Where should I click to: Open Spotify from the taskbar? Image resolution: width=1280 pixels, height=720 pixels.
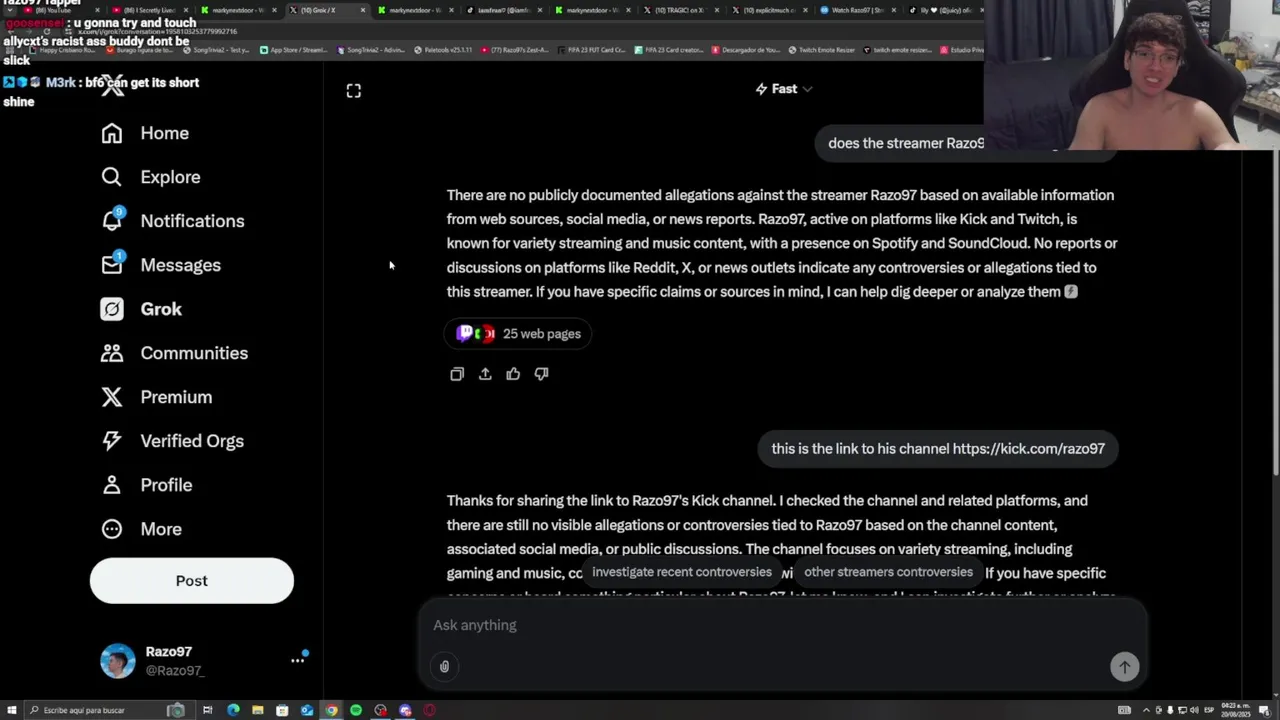click(x=356, y=710)
